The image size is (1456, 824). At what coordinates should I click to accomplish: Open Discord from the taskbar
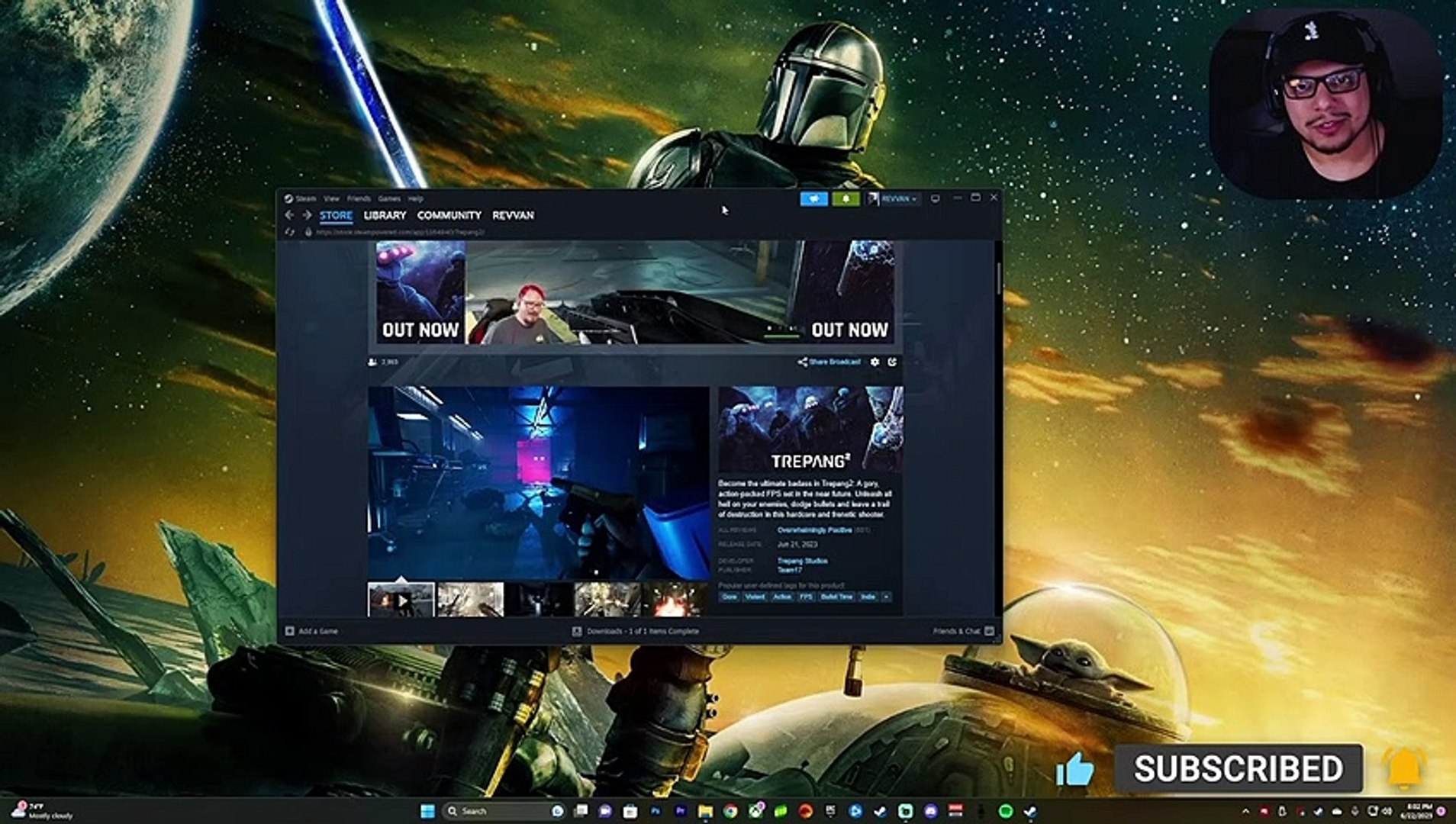tap(931, 811)
